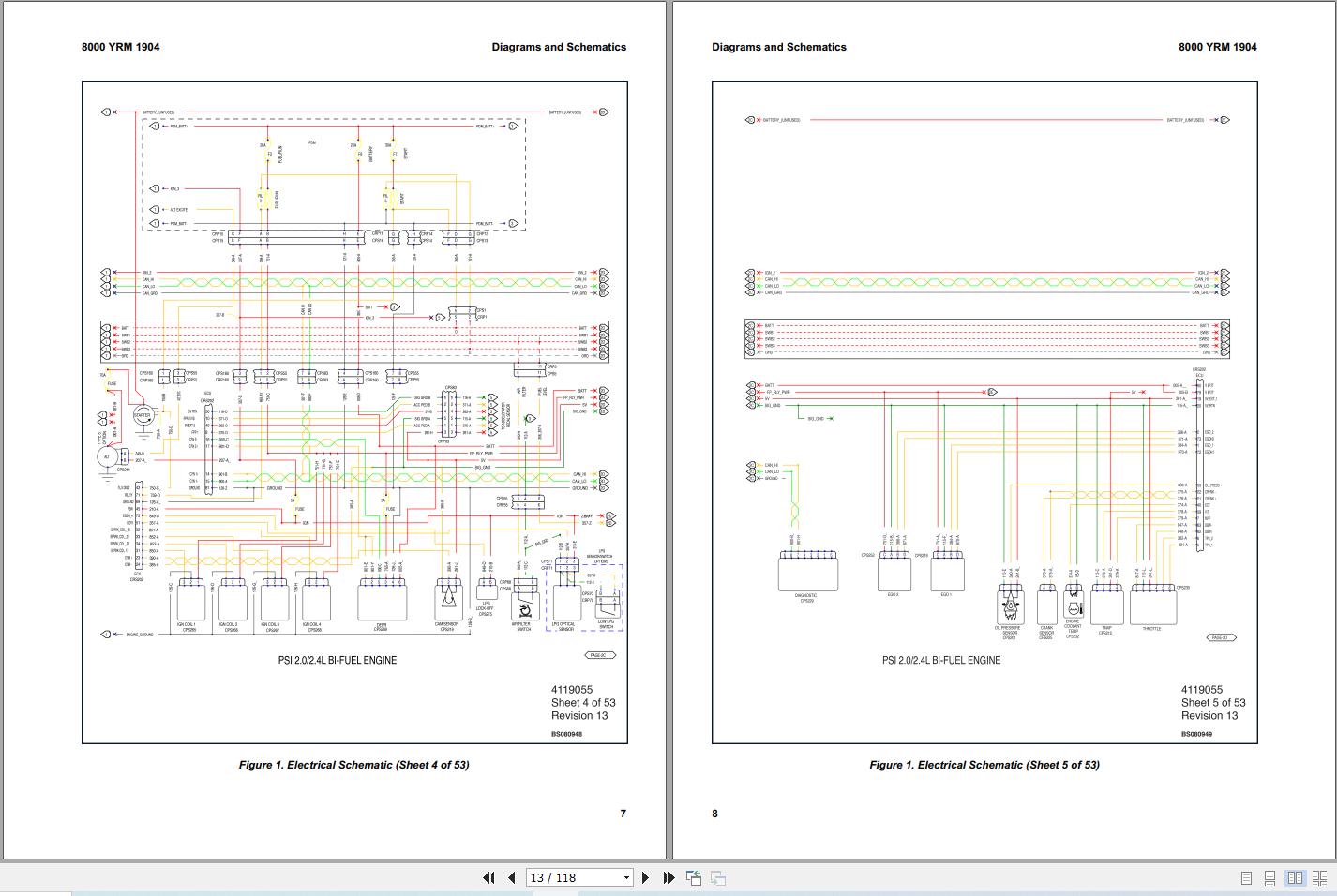Screen dimensions: 1337x896
Task: Click the PSI 2.0/2.4L BI-FUEL ENGINE title on sheet 4
Action: [x=337, y=660]
